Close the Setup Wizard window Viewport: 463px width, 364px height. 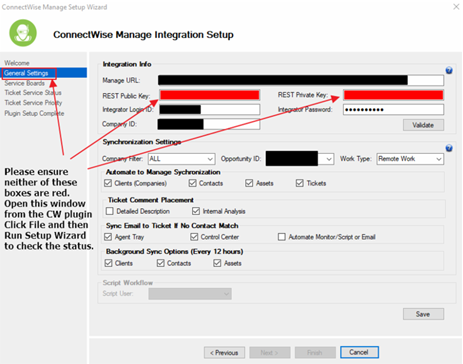tap(456, 7)
